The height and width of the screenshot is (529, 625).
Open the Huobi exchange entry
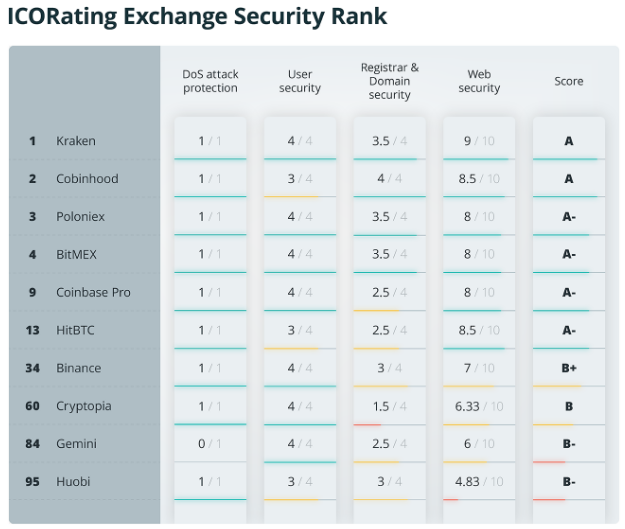coord(73,482)
